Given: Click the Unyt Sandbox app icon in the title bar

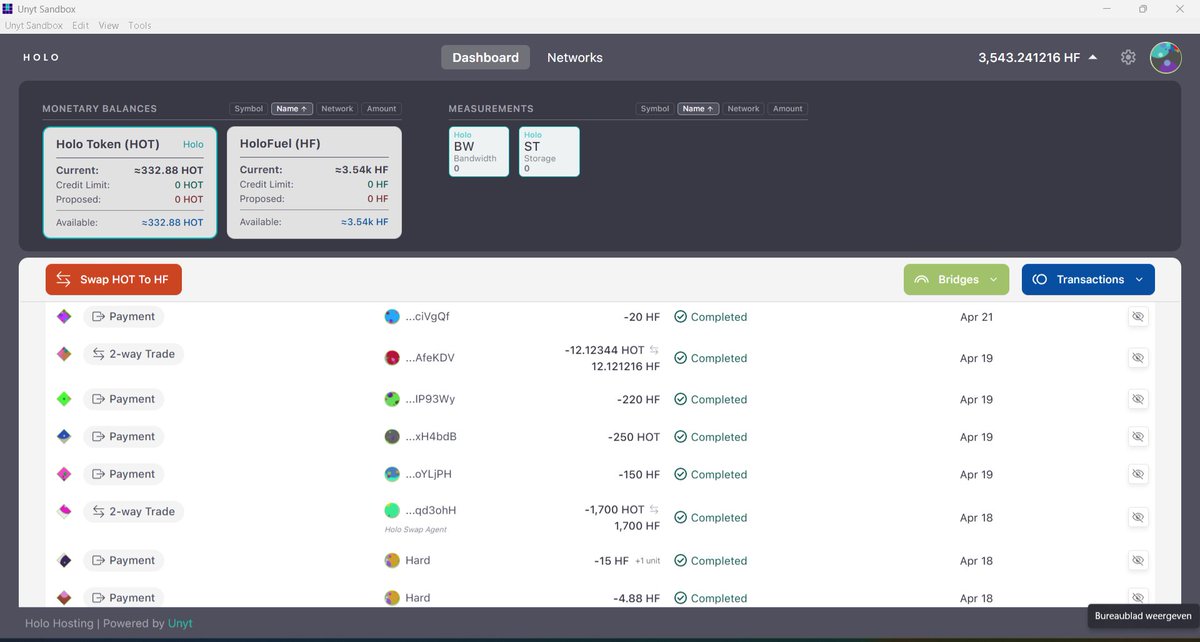Looking at the screenshot, I should click(x=8, y=8).
